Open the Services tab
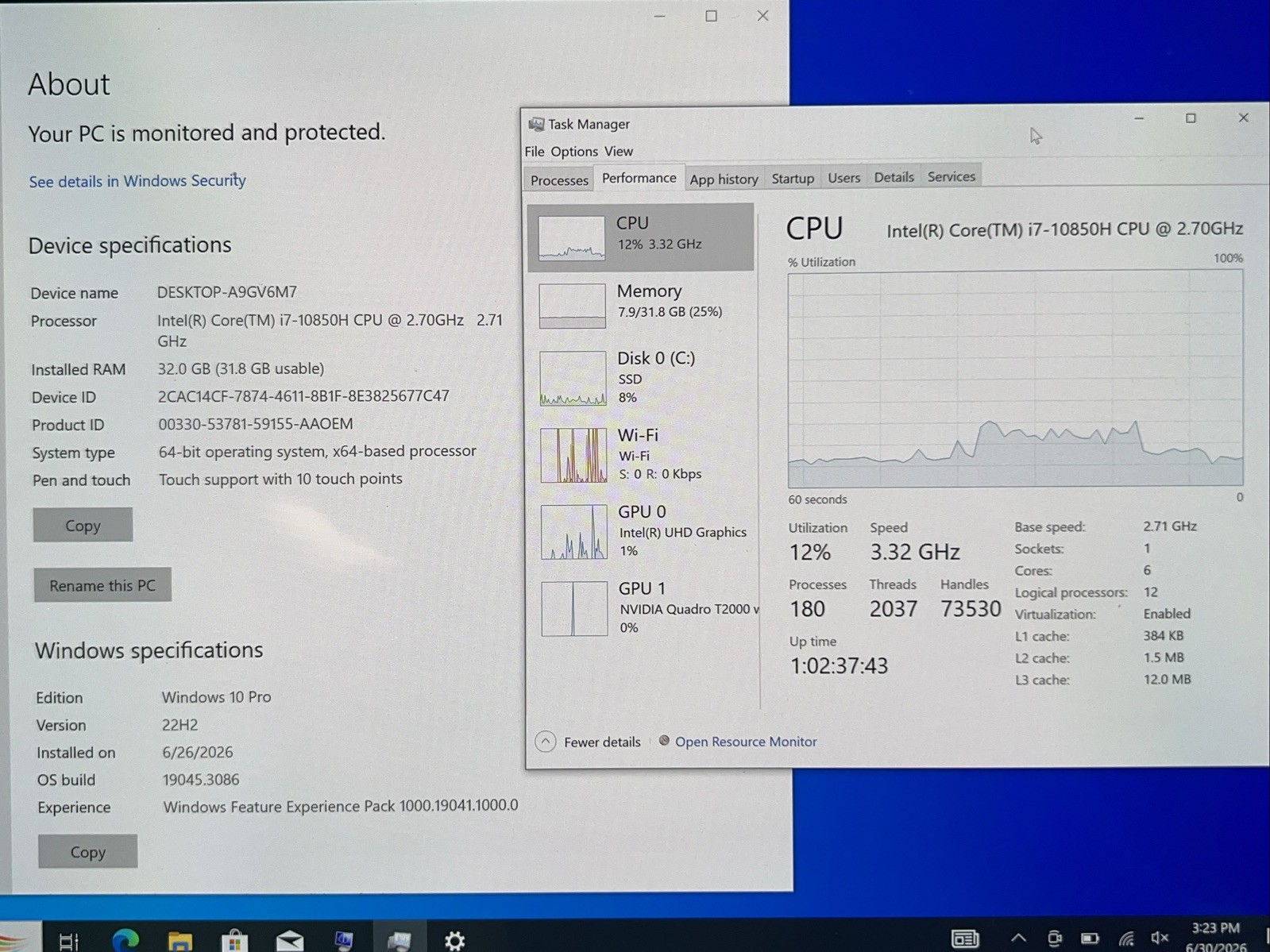The height and width of the screenshot is (952, 1270). pyautogui.click(x=951, y=176)
